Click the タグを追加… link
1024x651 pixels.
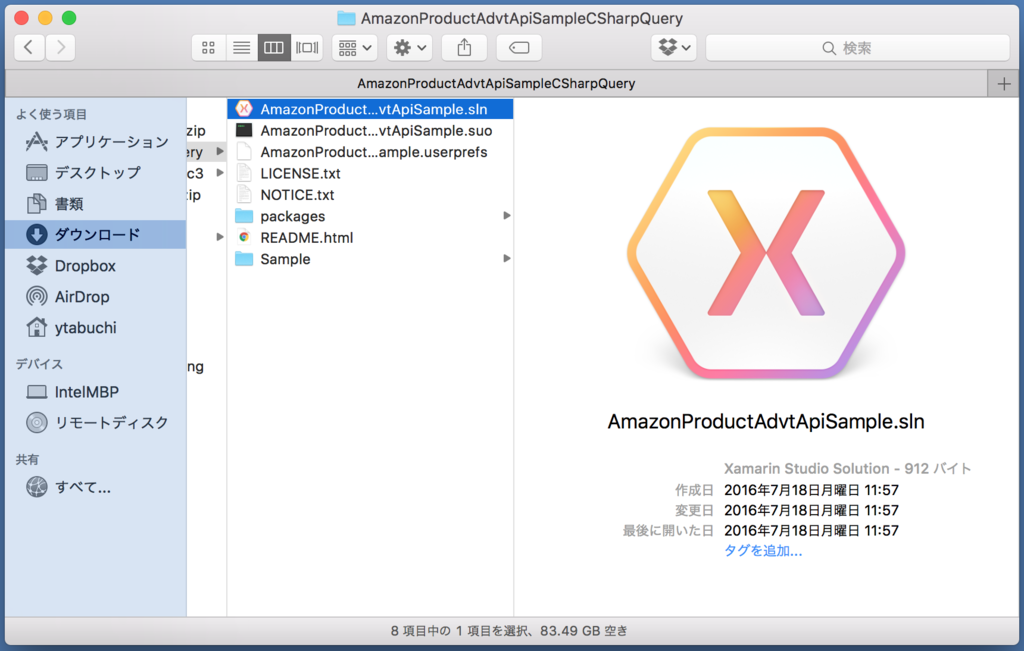tap(763, 551)
